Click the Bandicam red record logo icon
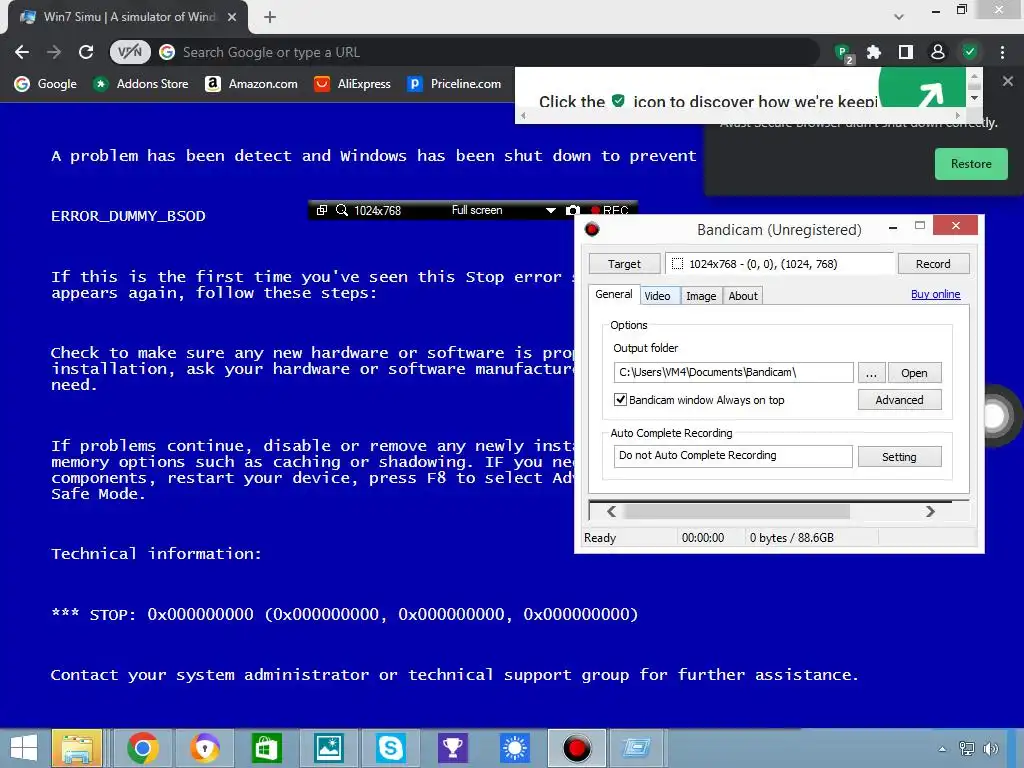Screen dimensions: 1024x768 pos(592,229)
